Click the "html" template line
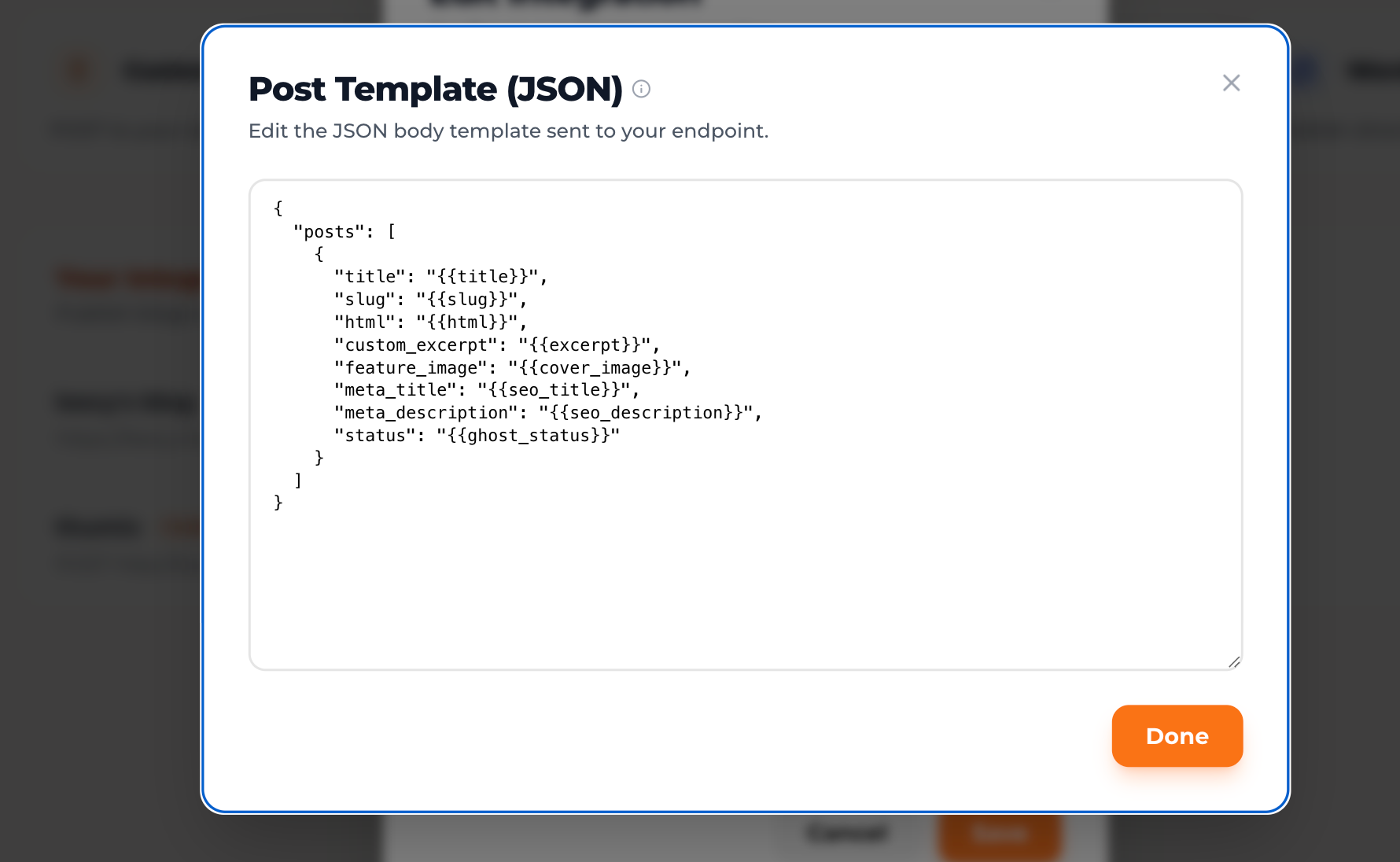The width and height of the screenshot is (1400, 862). click(429, 322)
